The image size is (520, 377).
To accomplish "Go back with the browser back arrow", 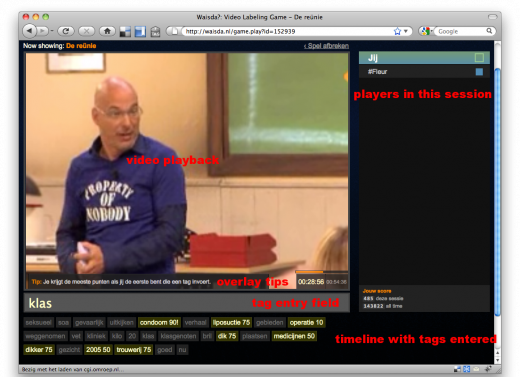I will point(29,31).
